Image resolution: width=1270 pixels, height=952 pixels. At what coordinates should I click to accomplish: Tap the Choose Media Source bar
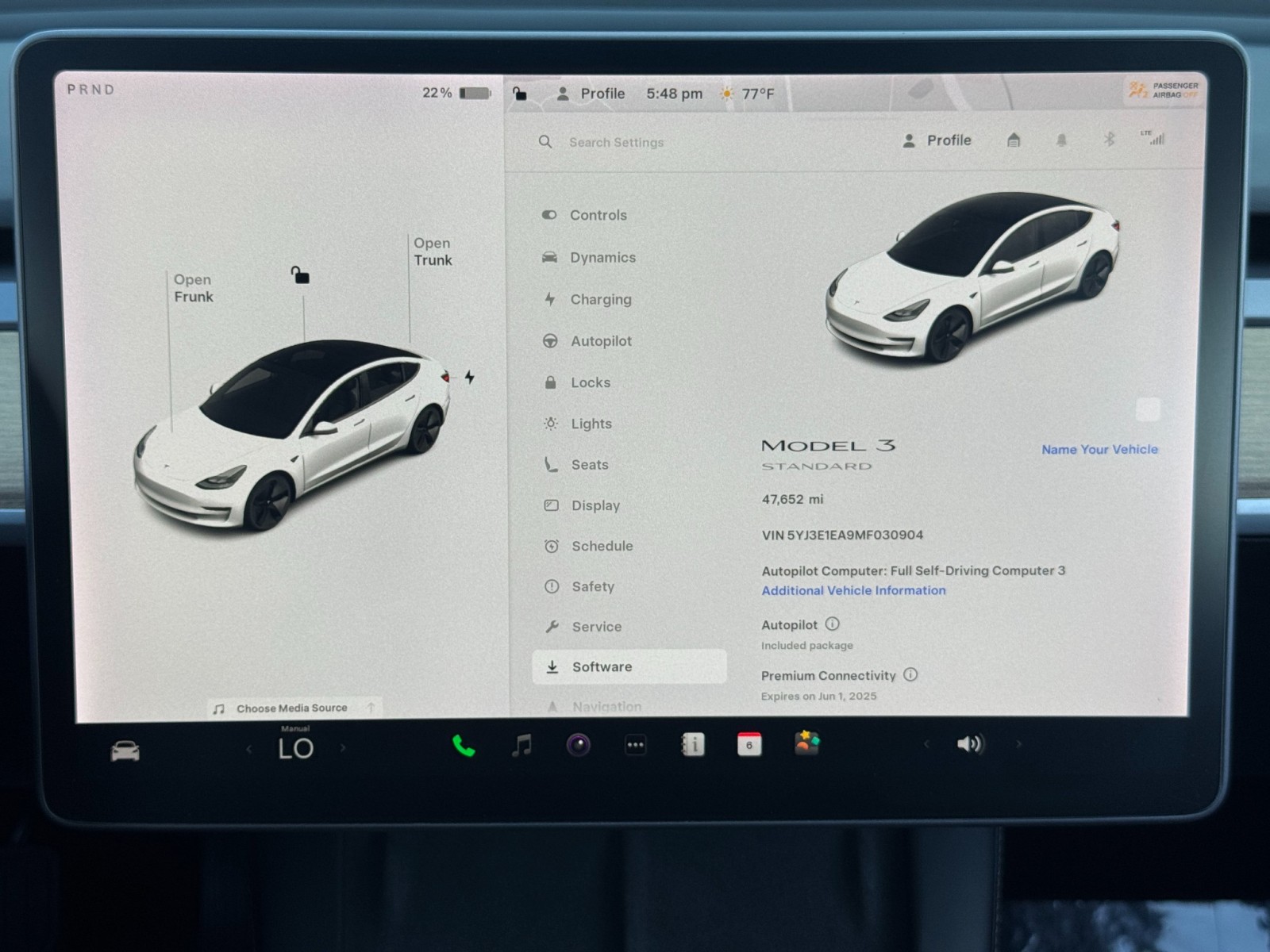pos(294,708)
